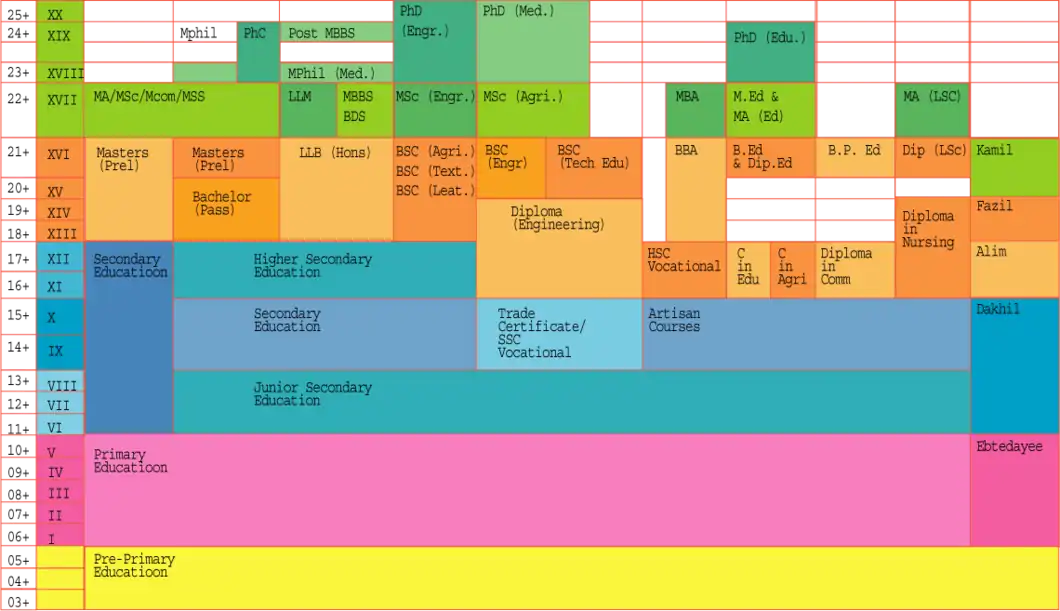Open the MA/MSc/Mcom/MSS block
1060x611 pixels.
(x=180, y=110)
